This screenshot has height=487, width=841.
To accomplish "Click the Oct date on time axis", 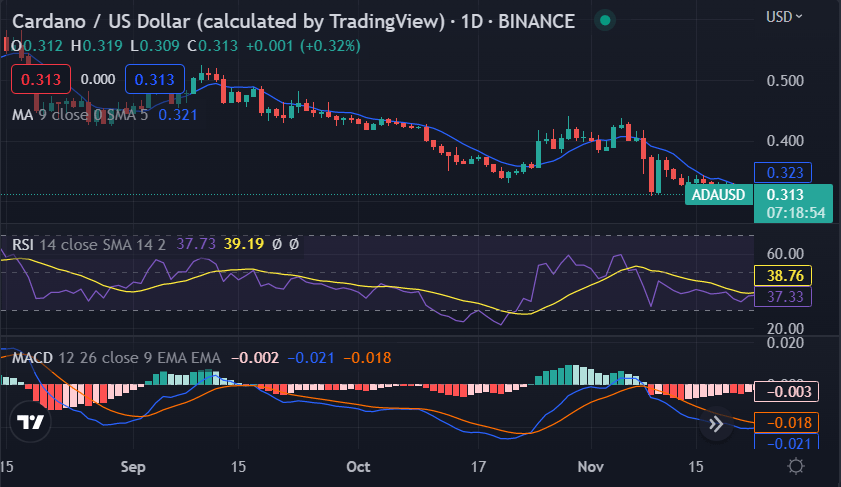I will click(358, 467).
